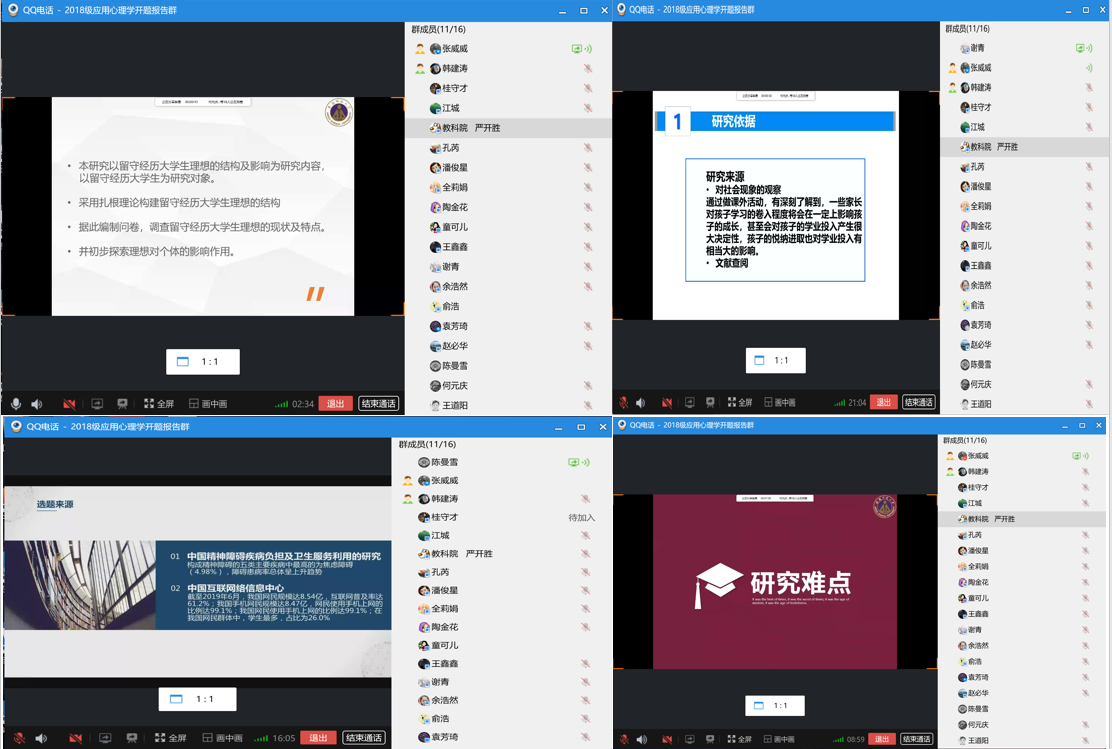The height and width of the screenshot is (749, 1112).
Task: Click the 研究难点 shared slide view
Action: click(x=775, y=582)
